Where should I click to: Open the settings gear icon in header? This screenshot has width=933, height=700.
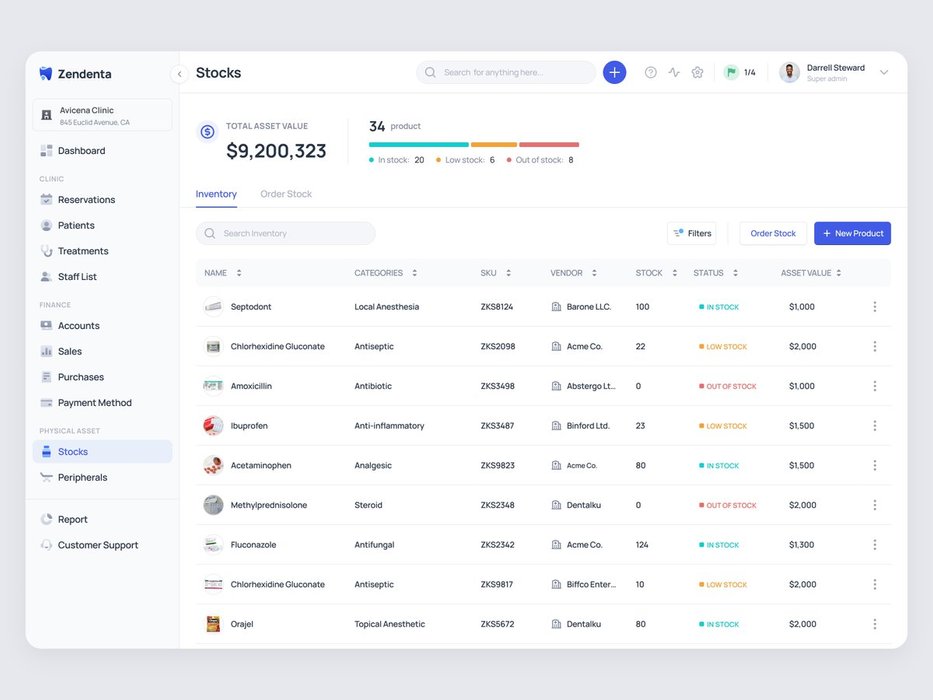pyautogui.click(x=698, y=72)
